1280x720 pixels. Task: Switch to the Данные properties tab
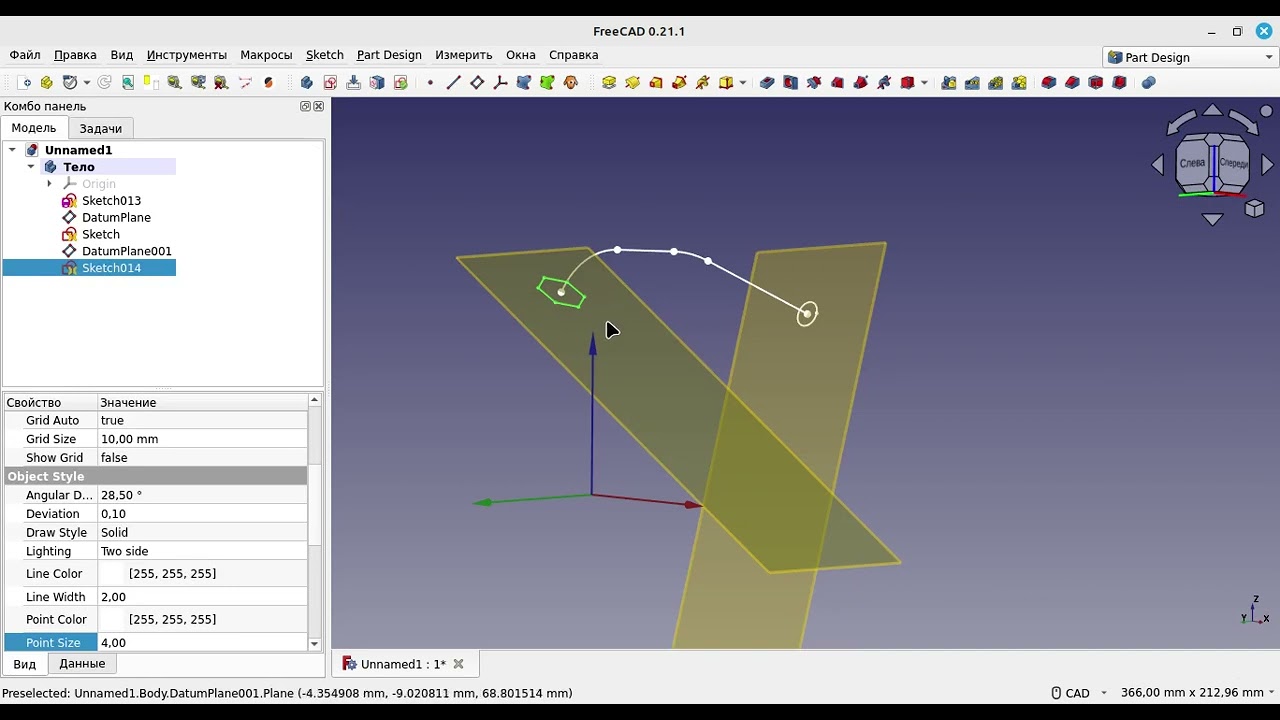tap(82, 664)
